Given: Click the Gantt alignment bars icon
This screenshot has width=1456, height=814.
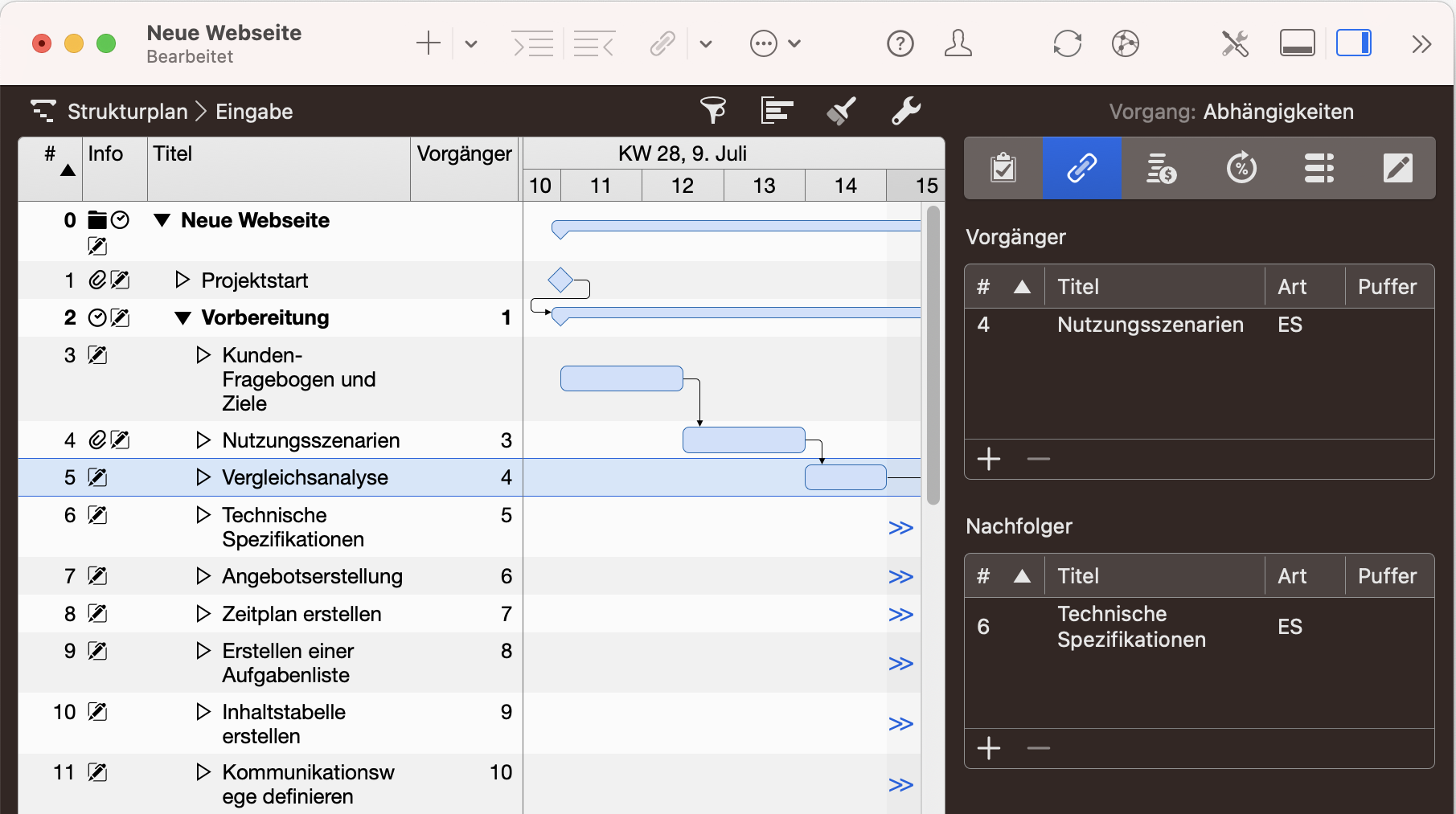Looking at the screenshot, I should 777,111.
